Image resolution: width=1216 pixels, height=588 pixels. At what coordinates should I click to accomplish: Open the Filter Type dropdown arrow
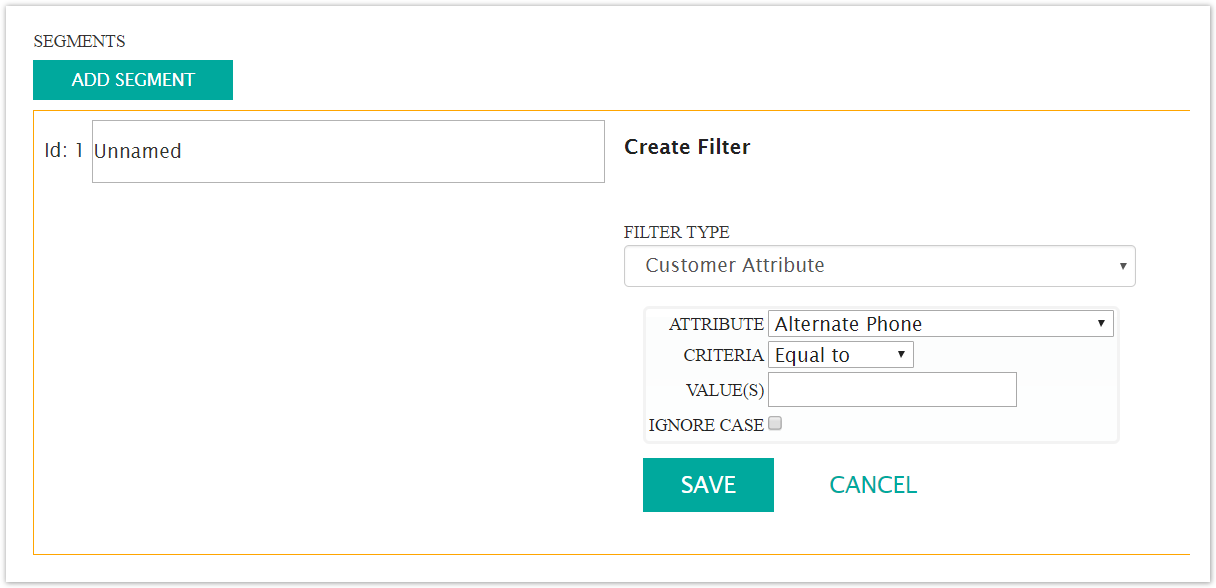pos(1122,265)
